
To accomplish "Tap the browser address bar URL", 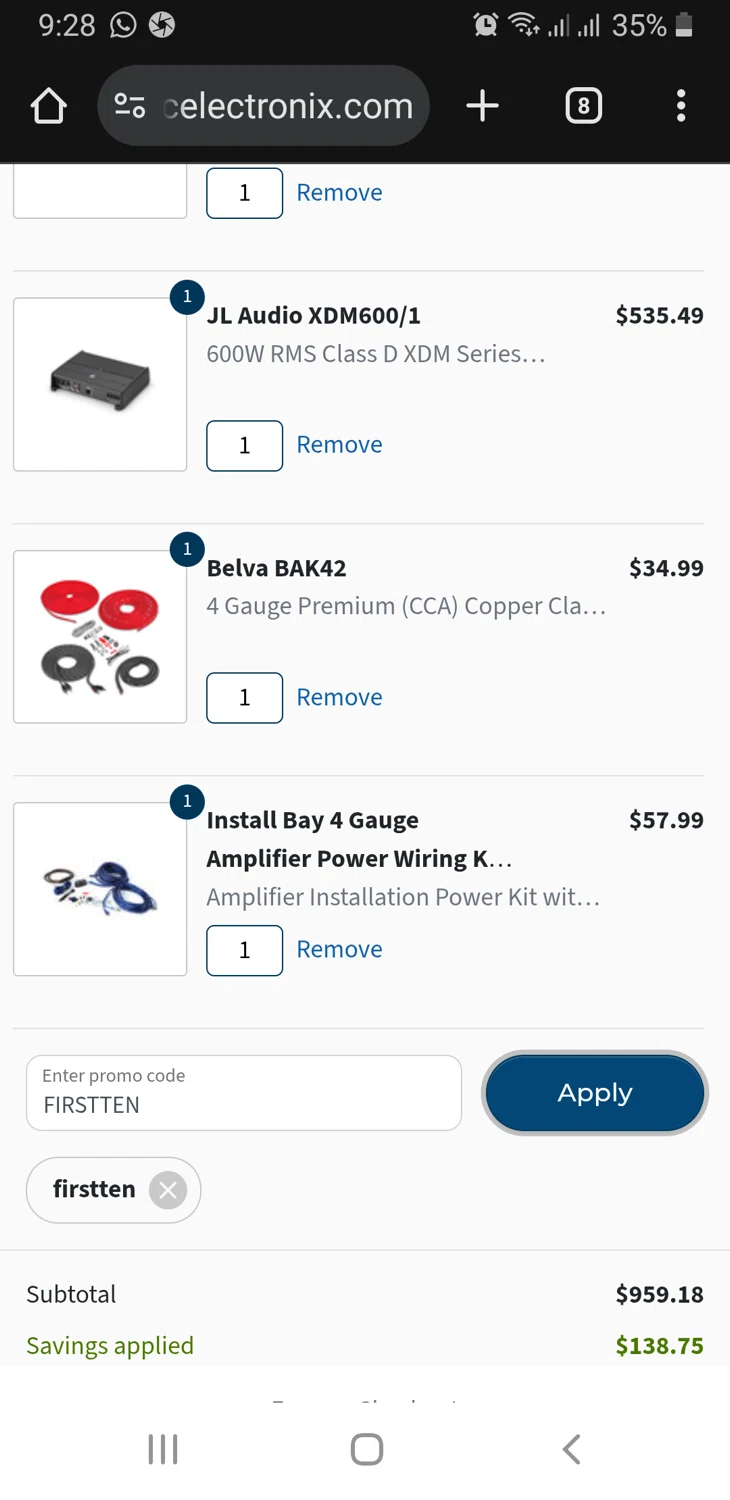I will [288, 106].
